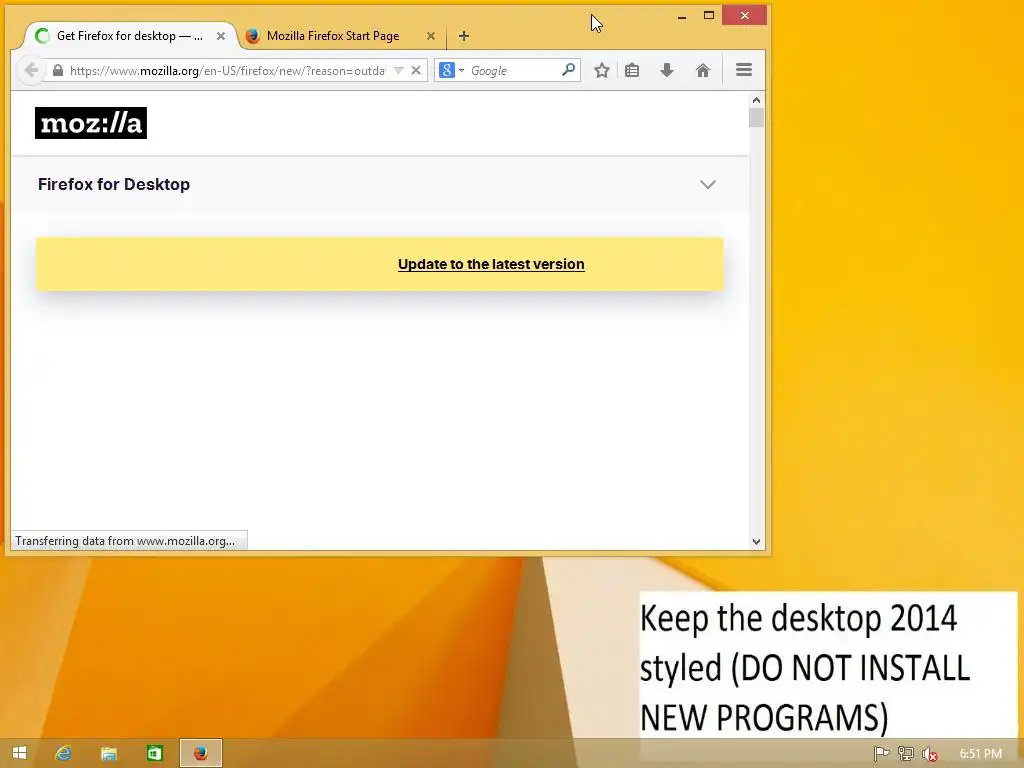The image size is (1024, 768).
Task: Click the Firefox taskbar button
Action: coord(200,753)
